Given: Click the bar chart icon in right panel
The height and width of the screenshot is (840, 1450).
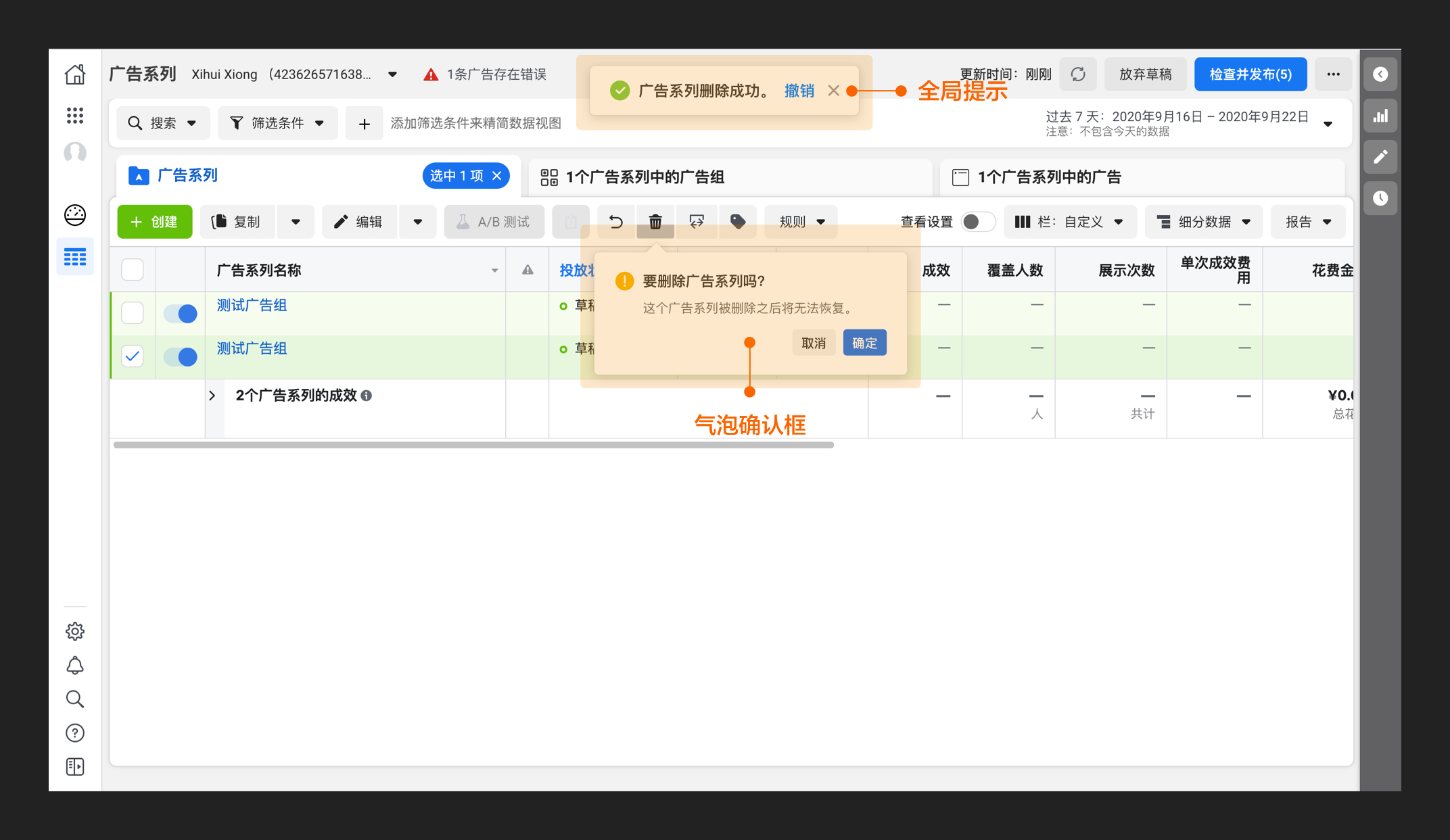Looking at the screenshot, I should coord(1380,116).
